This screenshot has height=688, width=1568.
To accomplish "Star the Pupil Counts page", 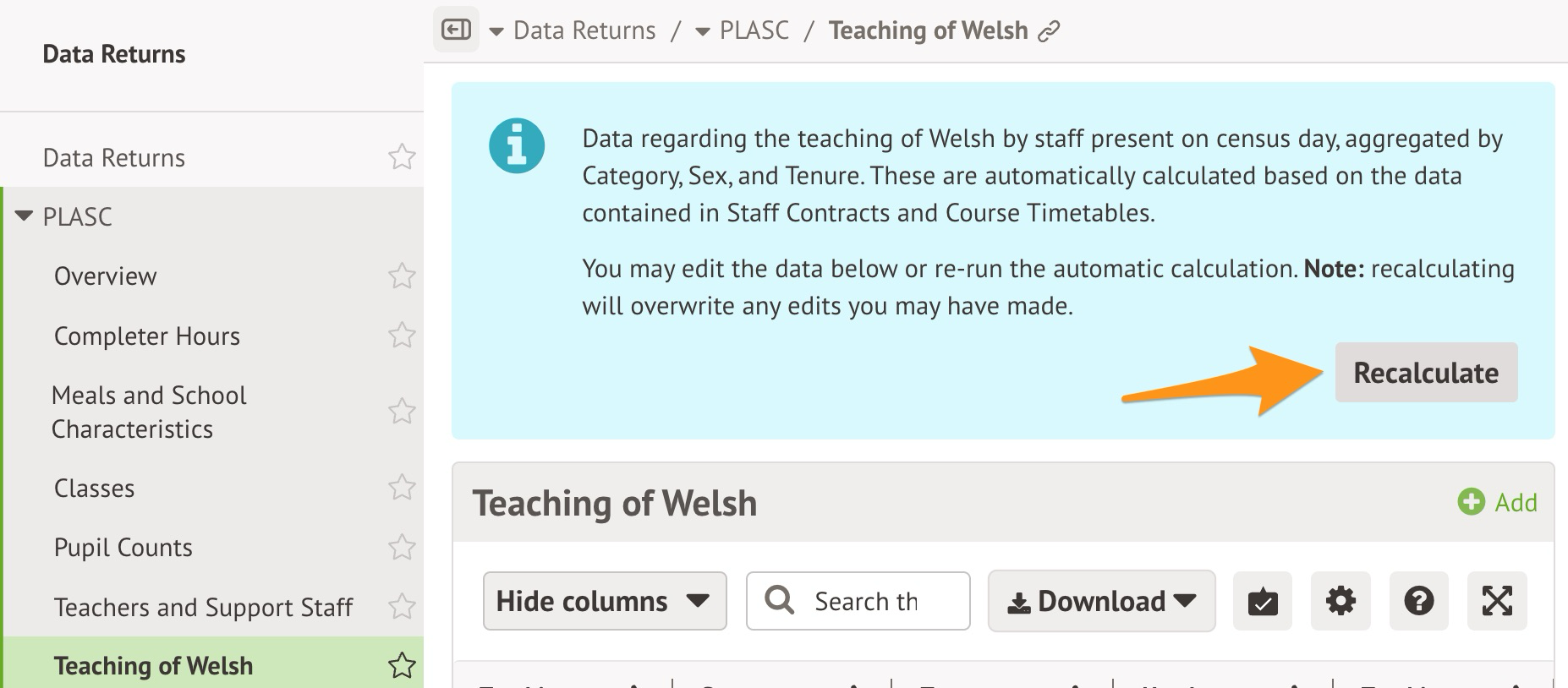I will [x=402, y=548].
